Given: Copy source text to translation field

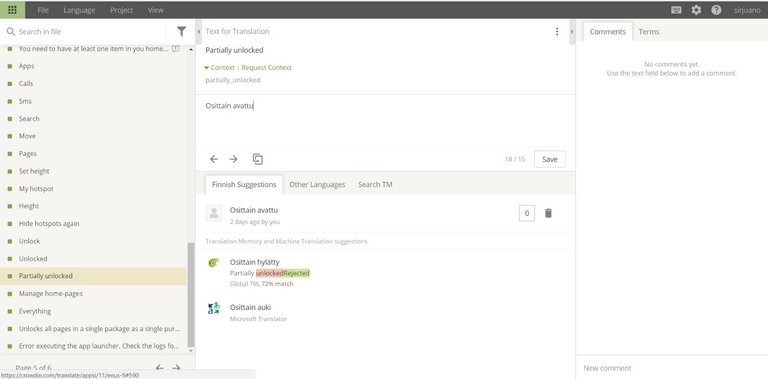Looking at the screenshot, I should click(x=258, y=159).
